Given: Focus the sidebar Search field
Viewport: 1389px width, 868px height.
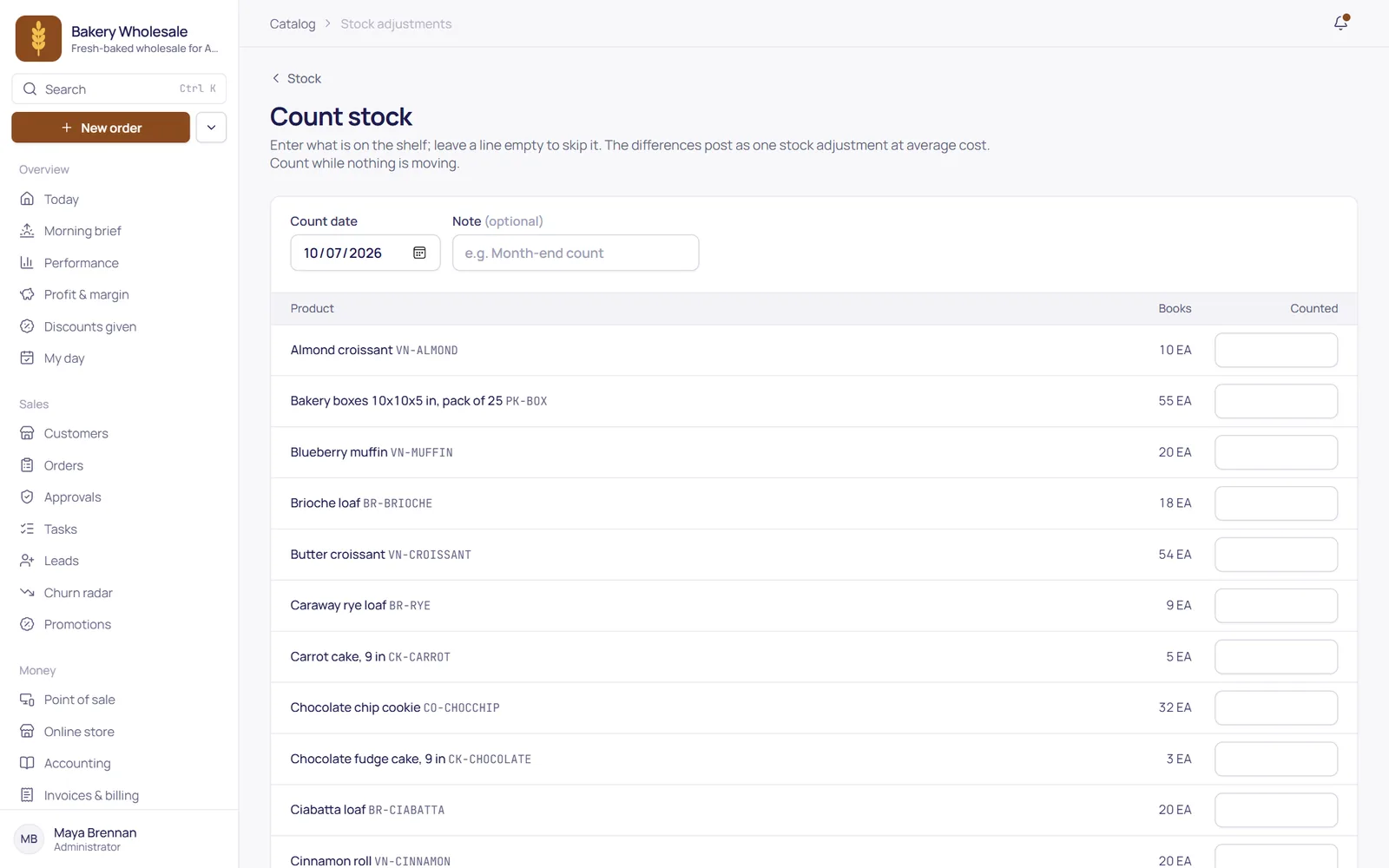Looking at the screenshot, I should (x=119, y=89).
